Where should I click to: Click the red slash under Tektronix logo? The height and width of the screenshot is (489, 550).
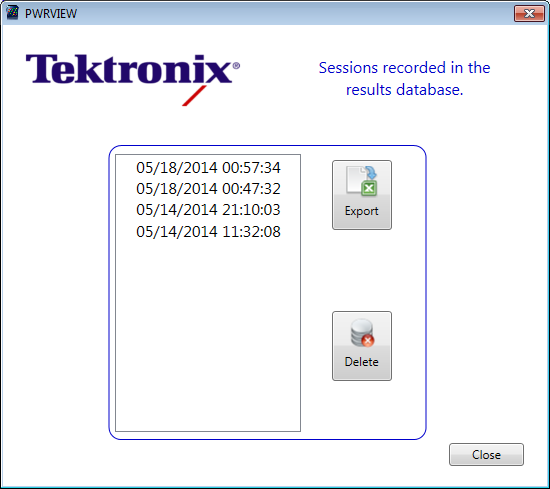click(x=194, y=95)
